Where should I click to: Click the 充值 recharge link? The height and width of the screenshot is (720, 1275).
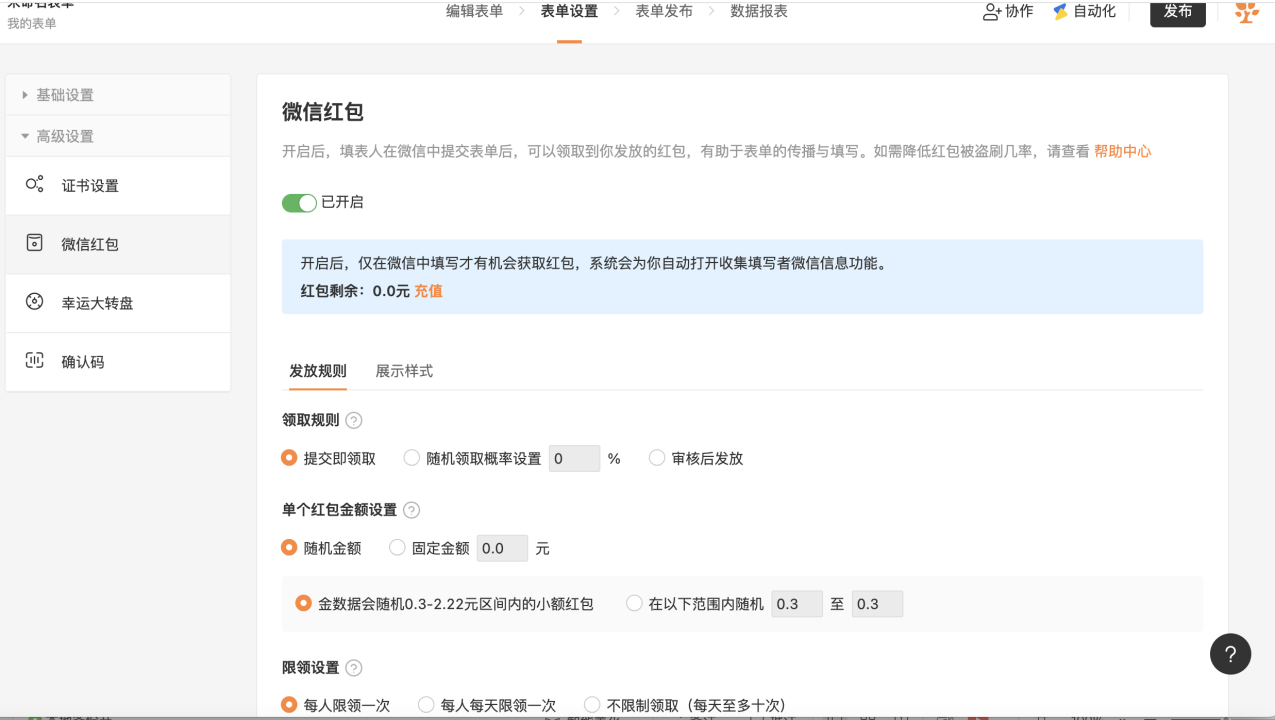(x=428, y=291)
